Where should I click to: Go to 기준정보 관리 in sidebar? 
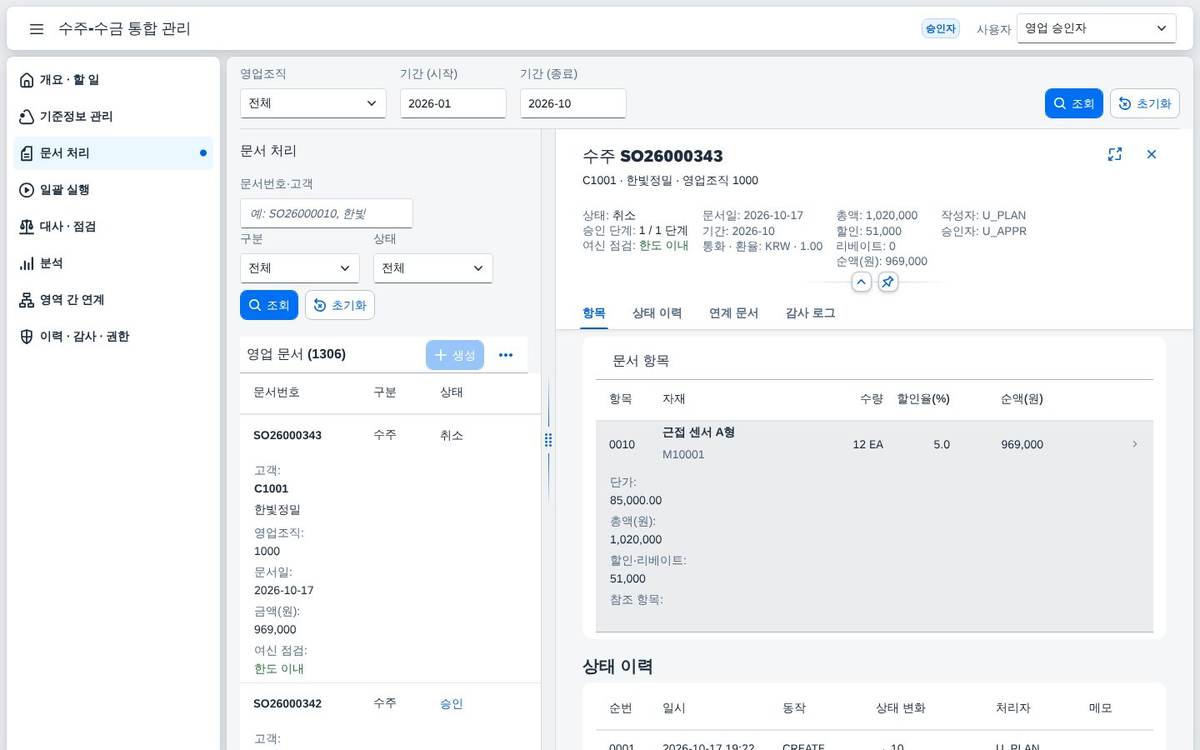point(113,117)
